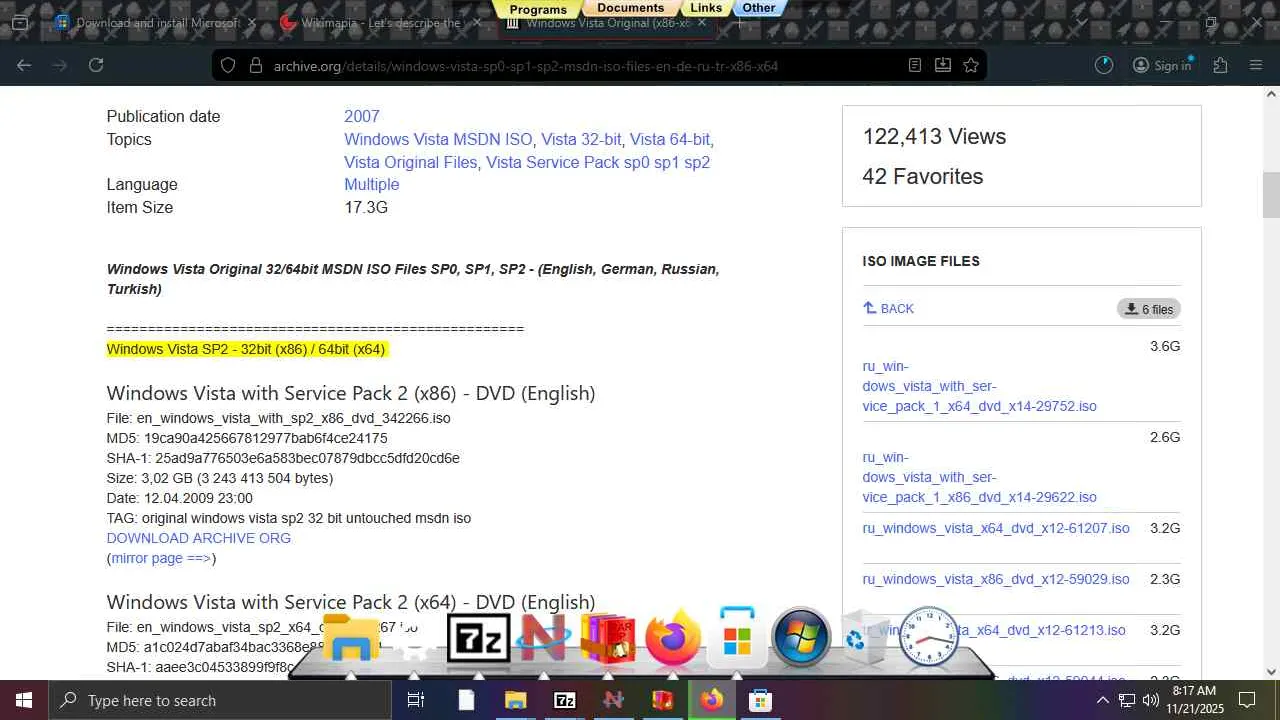Open the Windows Start menu
The width and height of the screenshot is (1280, 720).
pyautogui.click(x=24, y=700)
